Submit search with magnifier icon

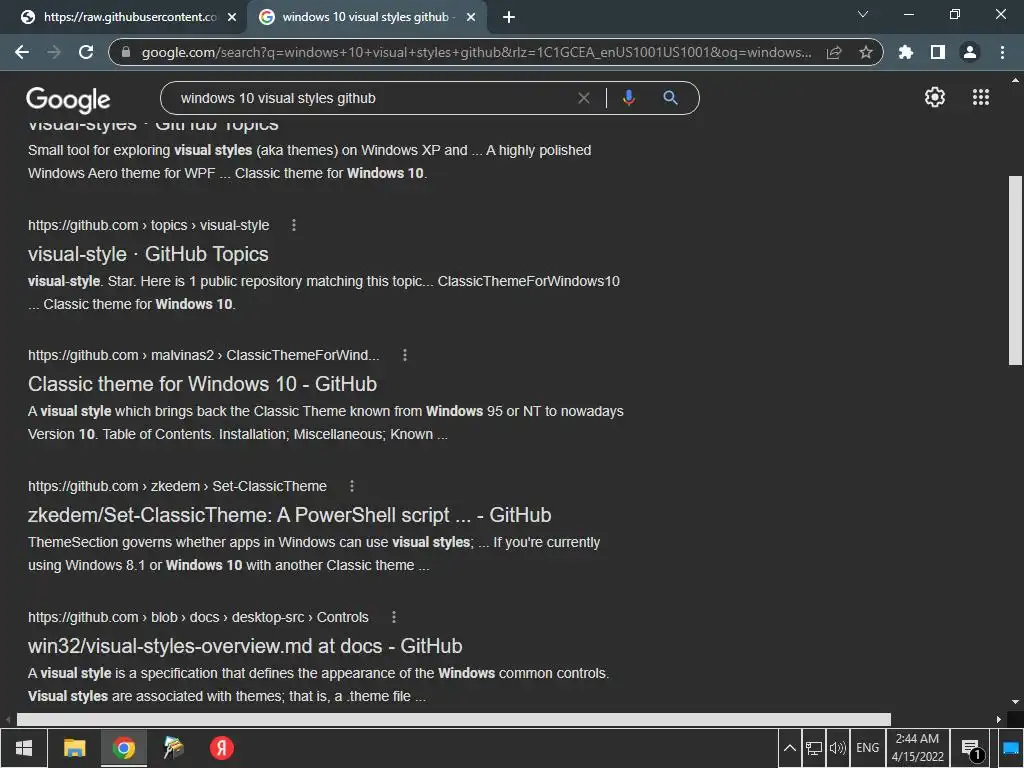click(x=671, y=98)
